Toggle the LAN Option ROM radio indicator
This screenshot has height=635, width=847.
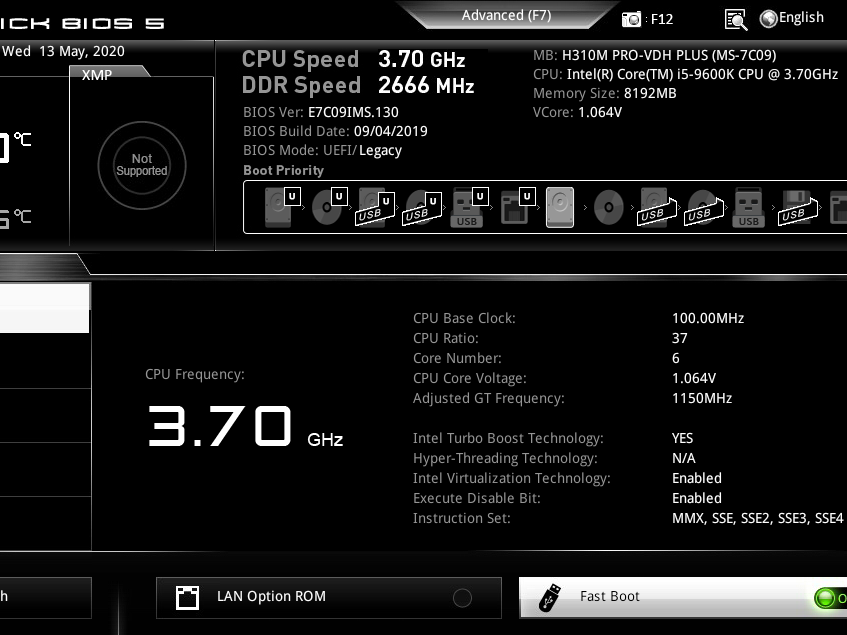tap(462, 598)
